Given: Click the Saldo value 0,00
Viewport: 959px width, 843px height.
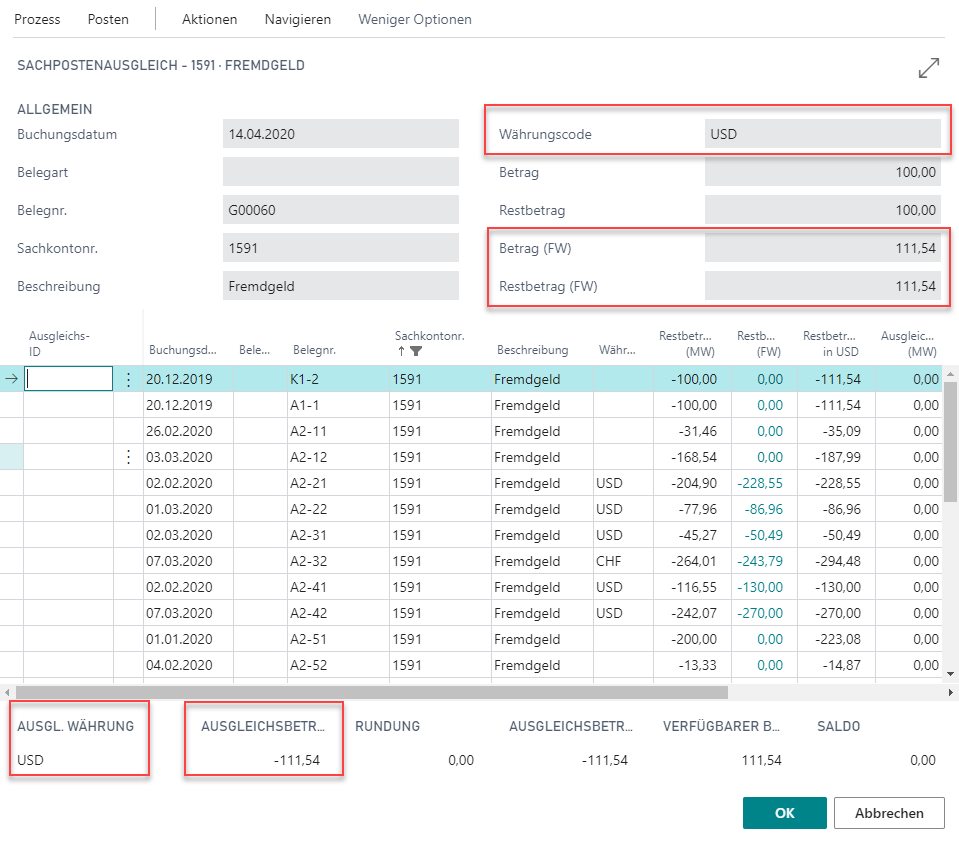Looking at the screenshot, I should pos(923,760).
